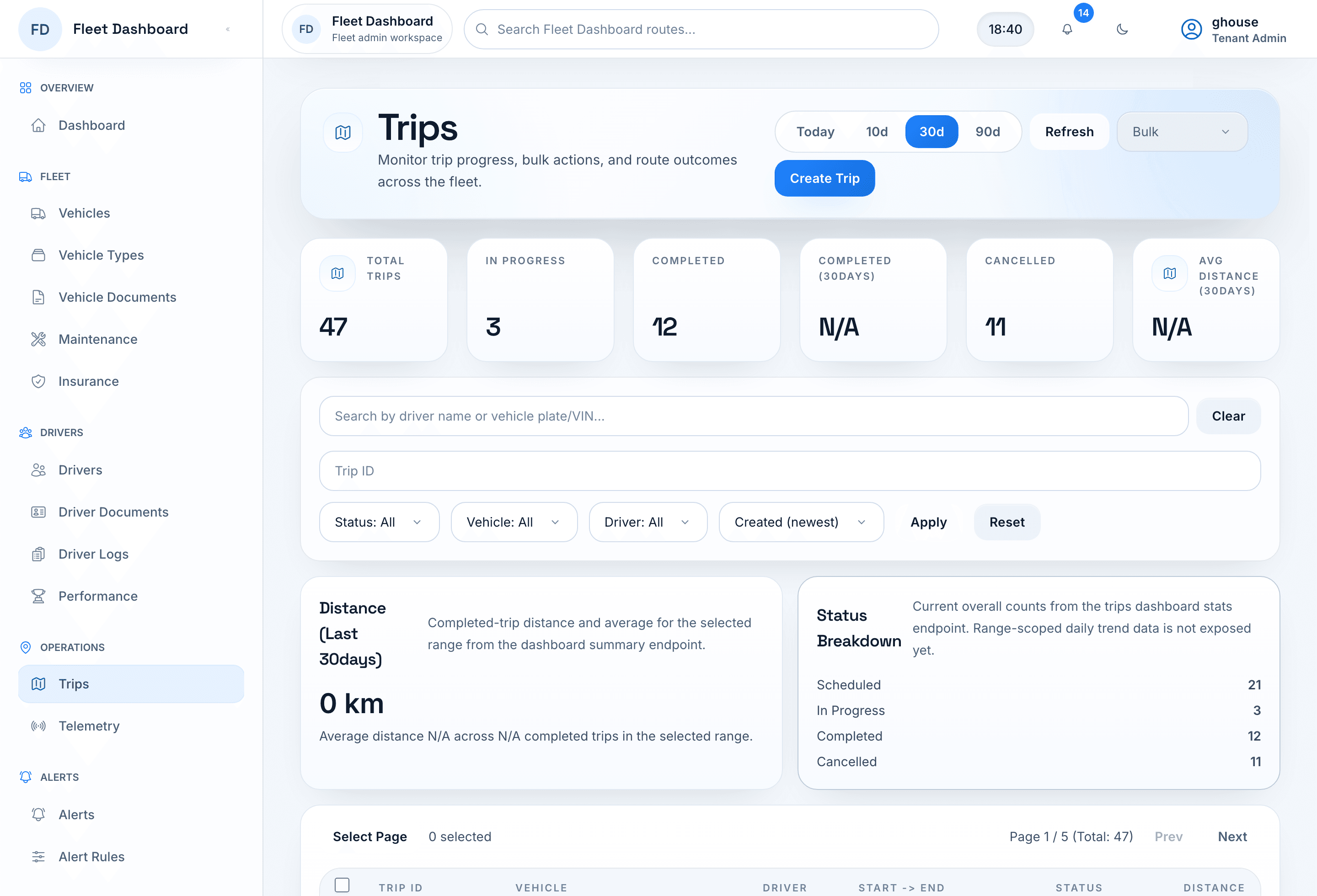Image resolution: width=1317 pixels, height=896 pixels.
Task: Focus the Search Fleet Dashboard routes field
Action: pyautogui.click(x=701, y=29)
